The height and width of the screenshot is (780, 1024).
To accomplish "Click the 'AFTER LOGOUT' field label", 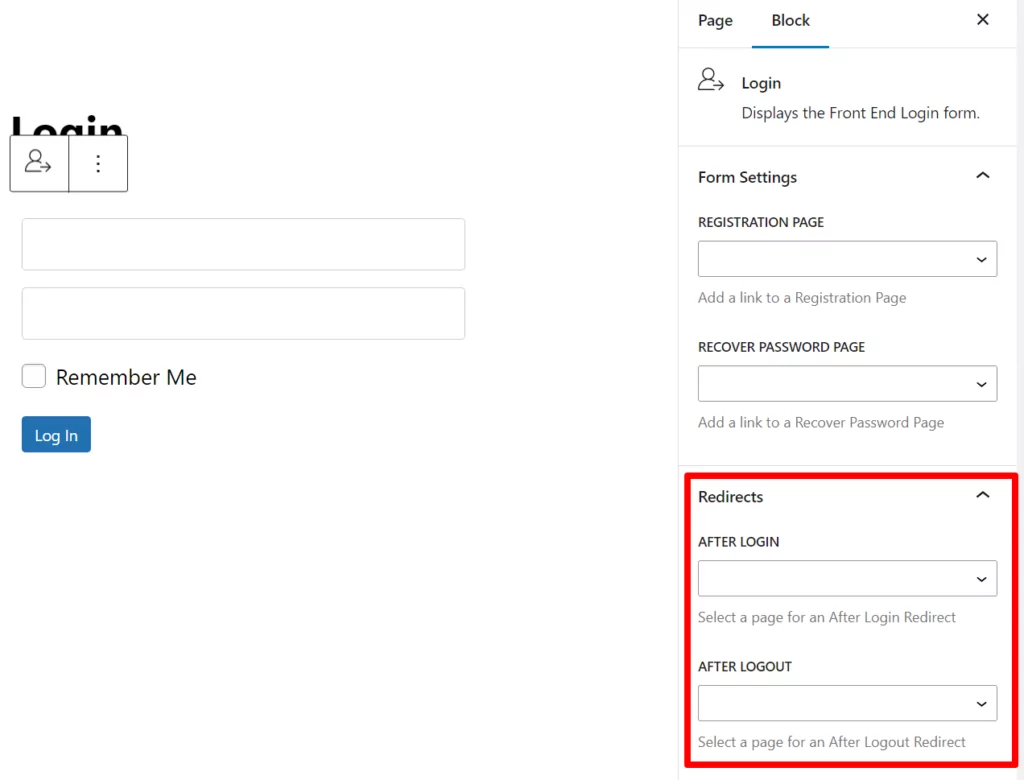I will tap(744, 666).
